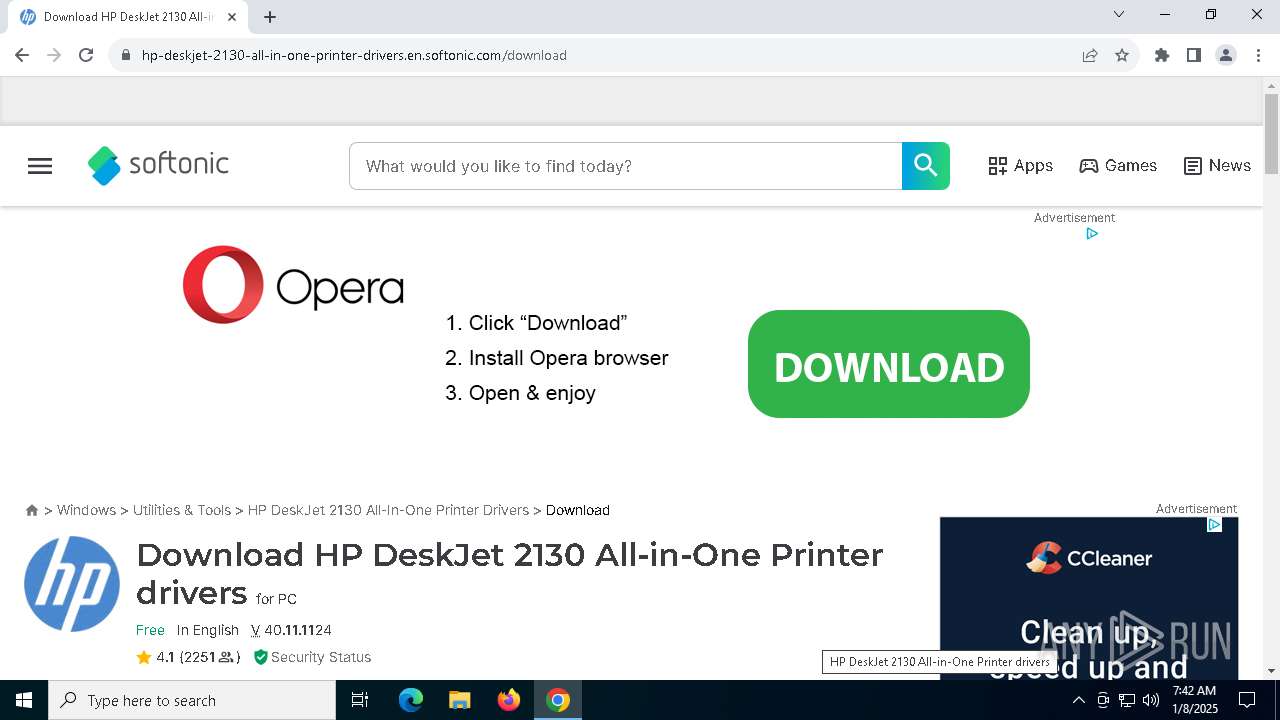
Task: Click the AdChoices icon above Opera ad
Action: 1092,234
